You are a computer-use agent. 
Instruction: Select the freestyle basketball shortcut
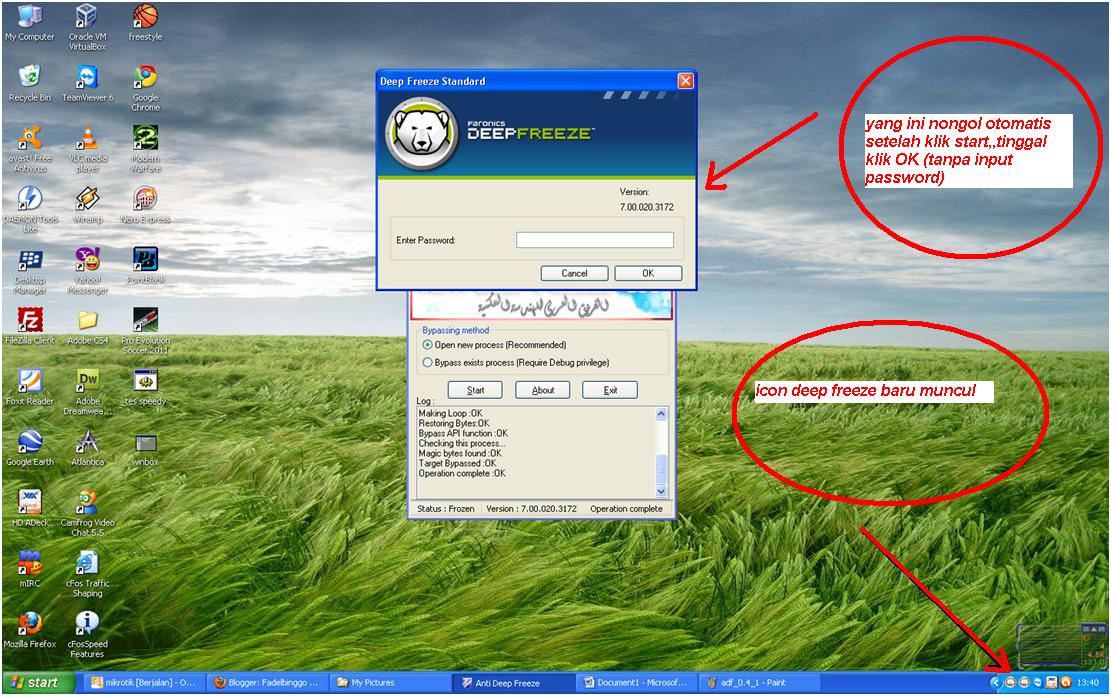pos(145,23)
